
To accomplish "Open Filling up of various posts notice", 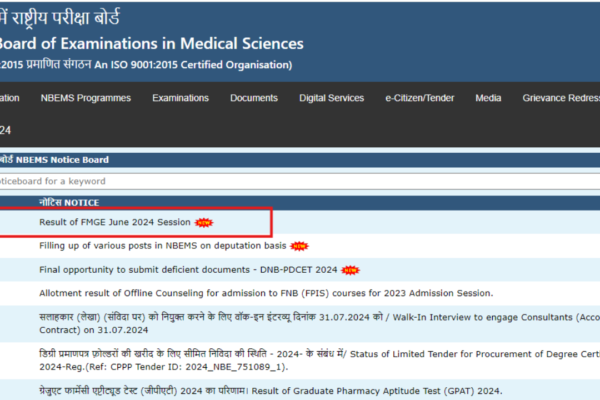I will pos(163,246).
